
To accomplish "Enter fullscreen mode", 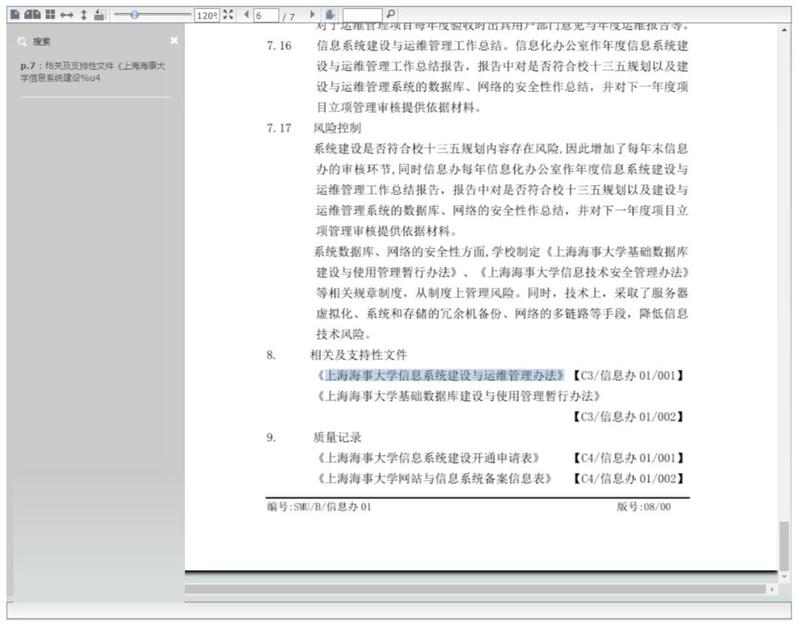I will [229, 15].
